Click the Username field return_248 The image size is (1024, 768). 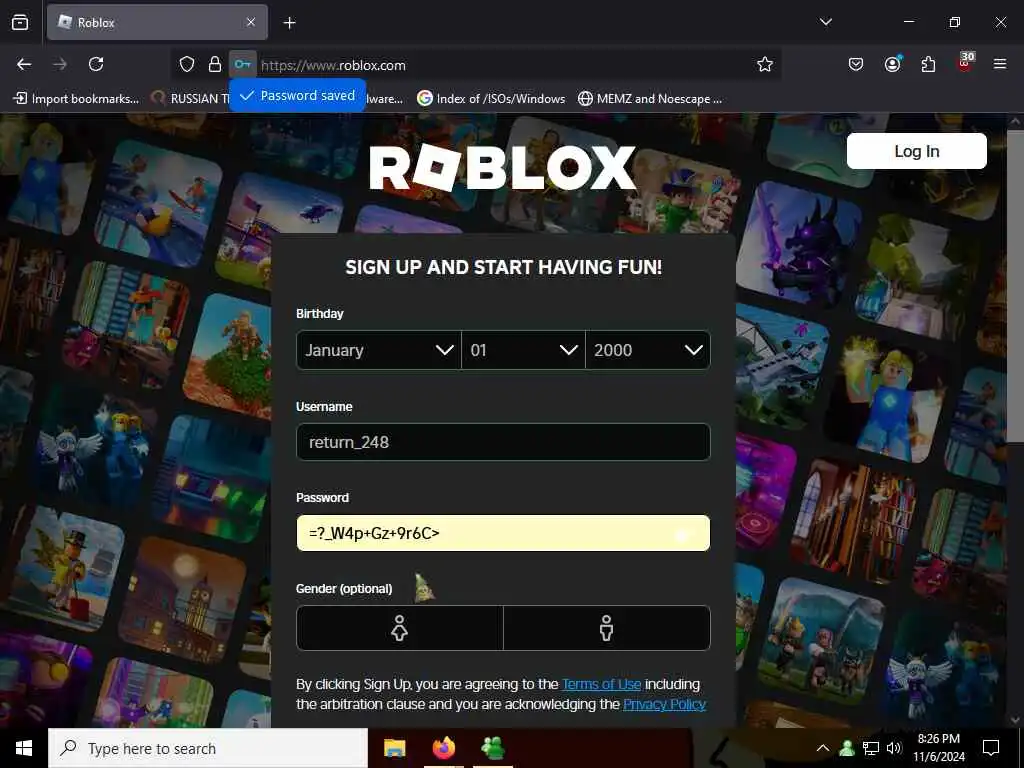[503, 442]
